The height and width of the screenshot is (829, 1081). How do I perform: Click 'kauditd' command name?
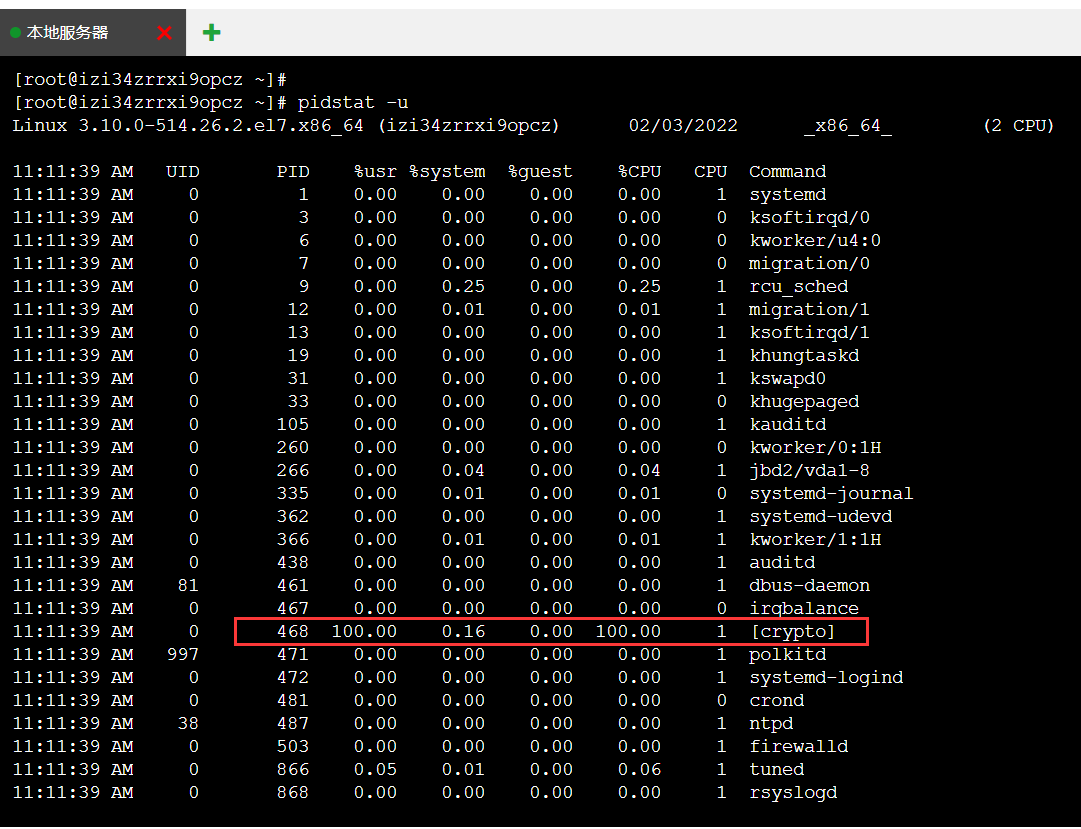(788, 425)
